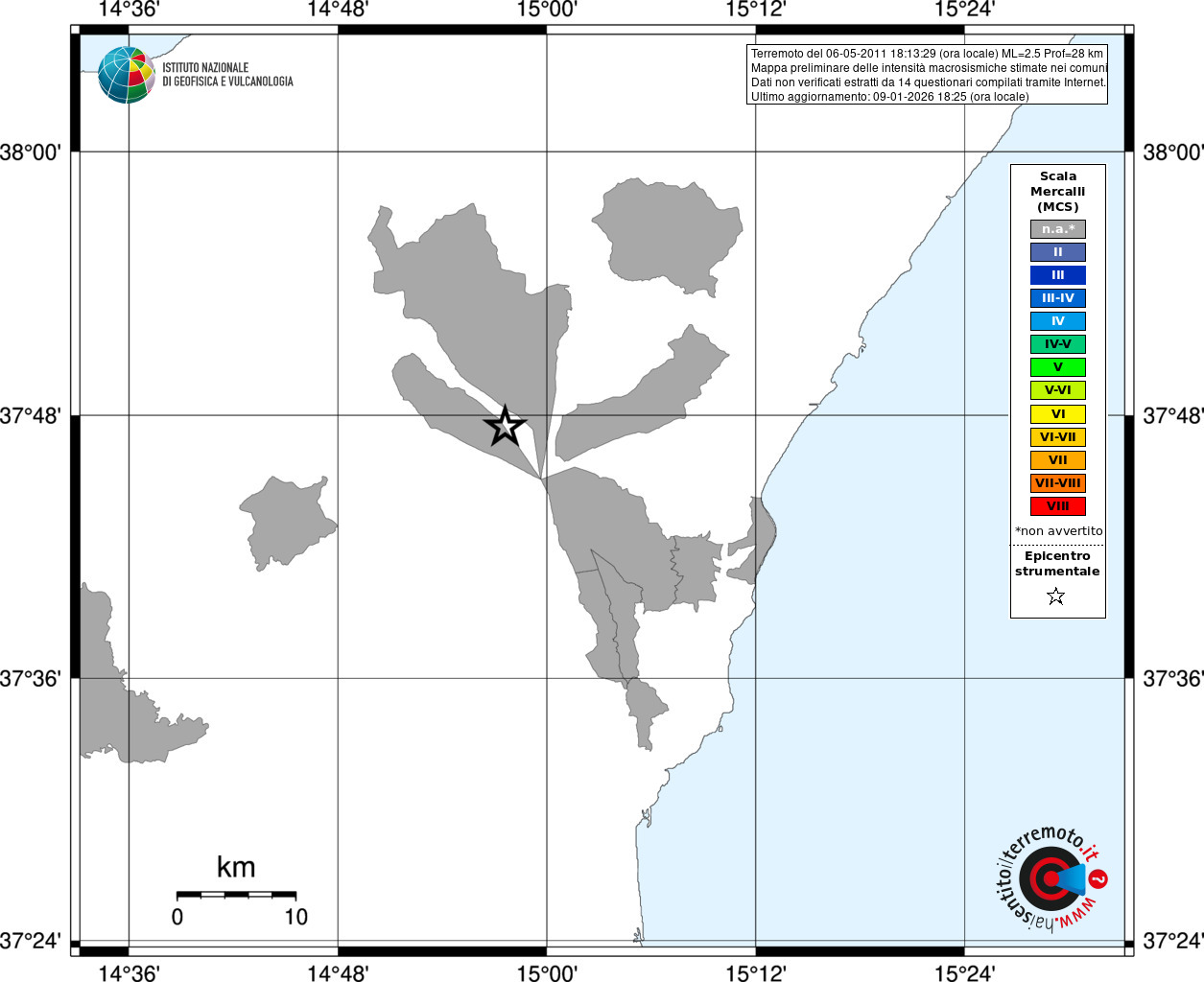Click the Istituto Nazionale di Geofisica text
The width and height of the screenshot is (1204, 982).
tap(227, 75)
